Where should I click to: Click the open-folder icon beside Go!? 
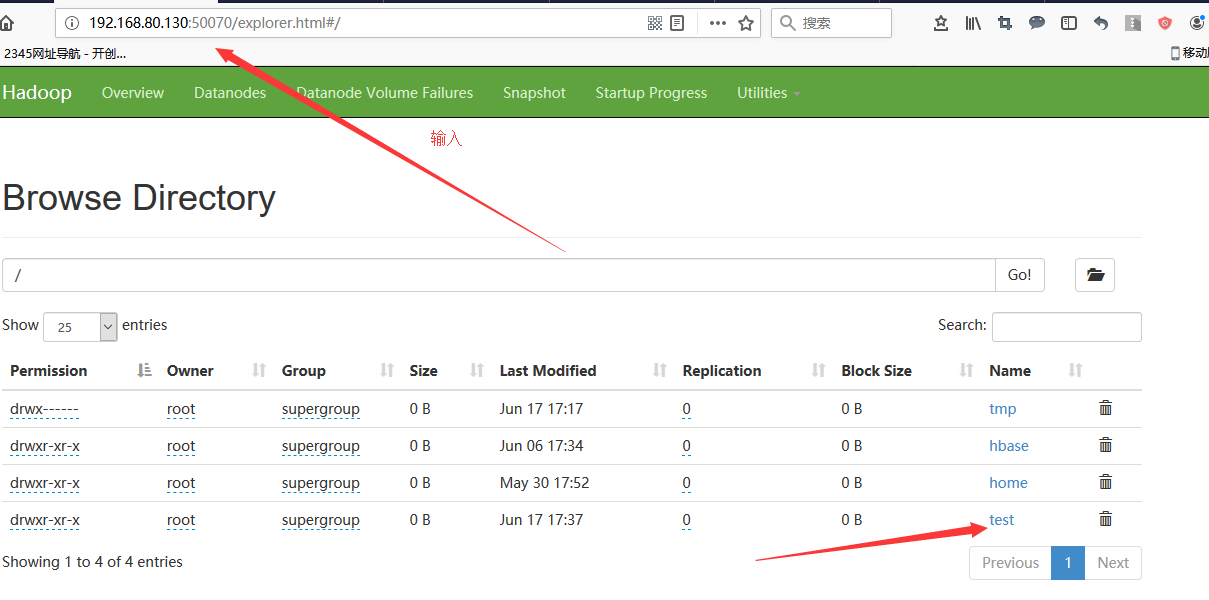(1095, 275)
